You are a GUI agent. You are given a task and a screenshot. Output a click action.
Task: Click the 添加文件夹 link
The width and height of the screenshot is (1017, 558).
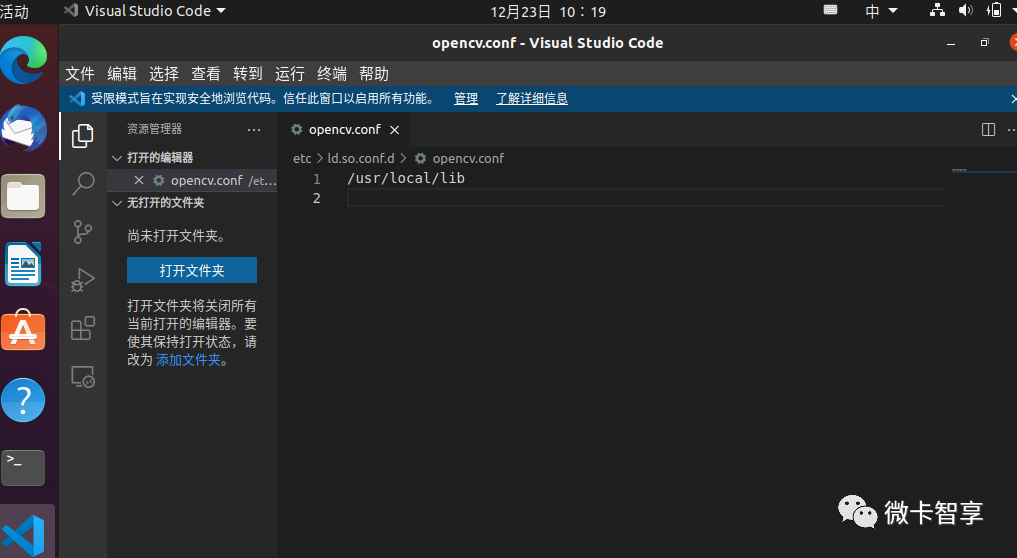click(x=188, y=360)
